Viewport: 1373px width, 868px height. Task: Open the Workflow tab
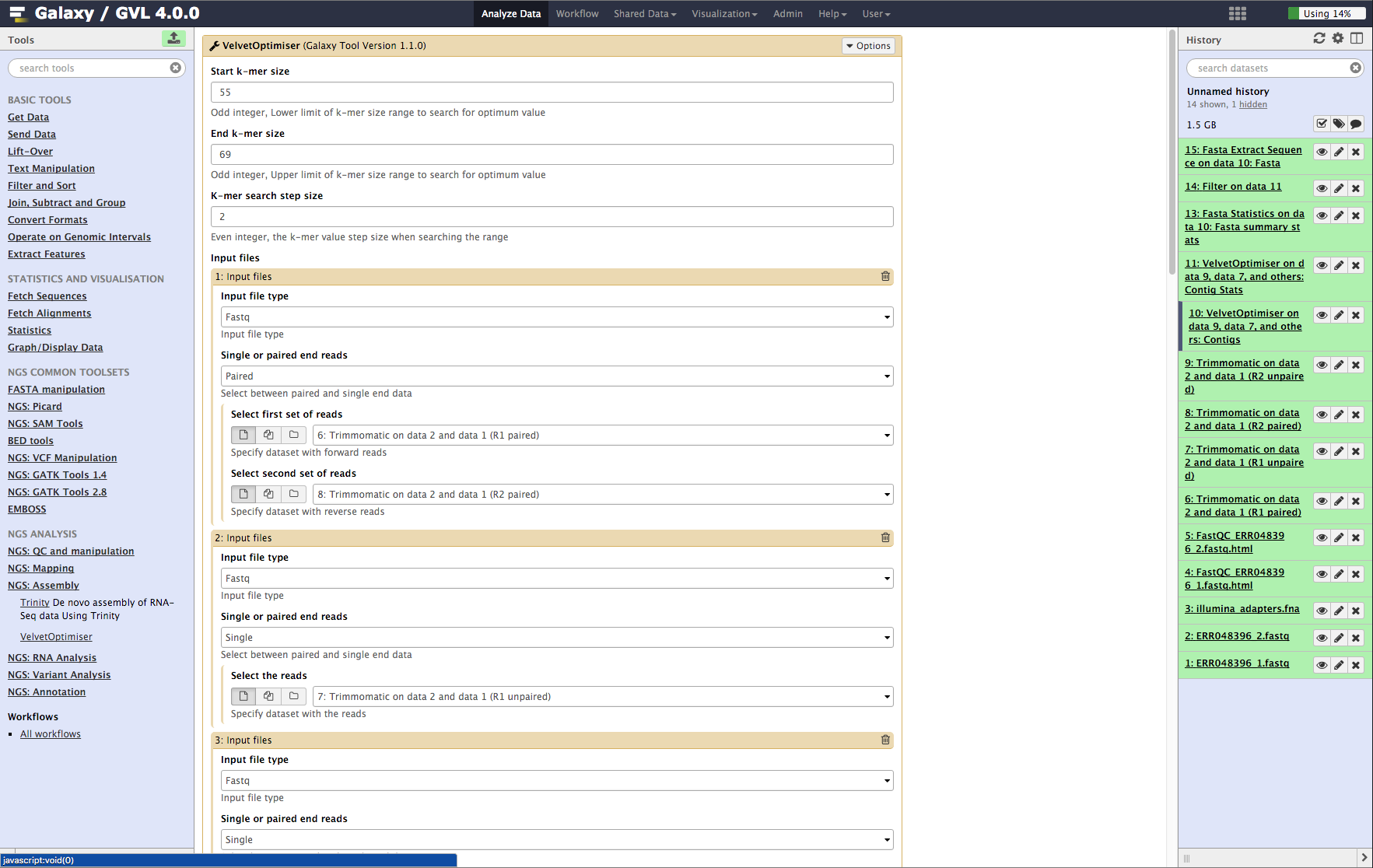(577, 13)
